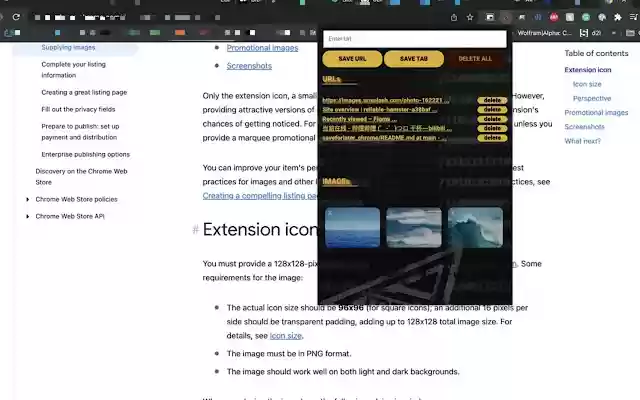This screenshot has height=400, width=640.
Task: Follow the icon size link
Action: 286,336
